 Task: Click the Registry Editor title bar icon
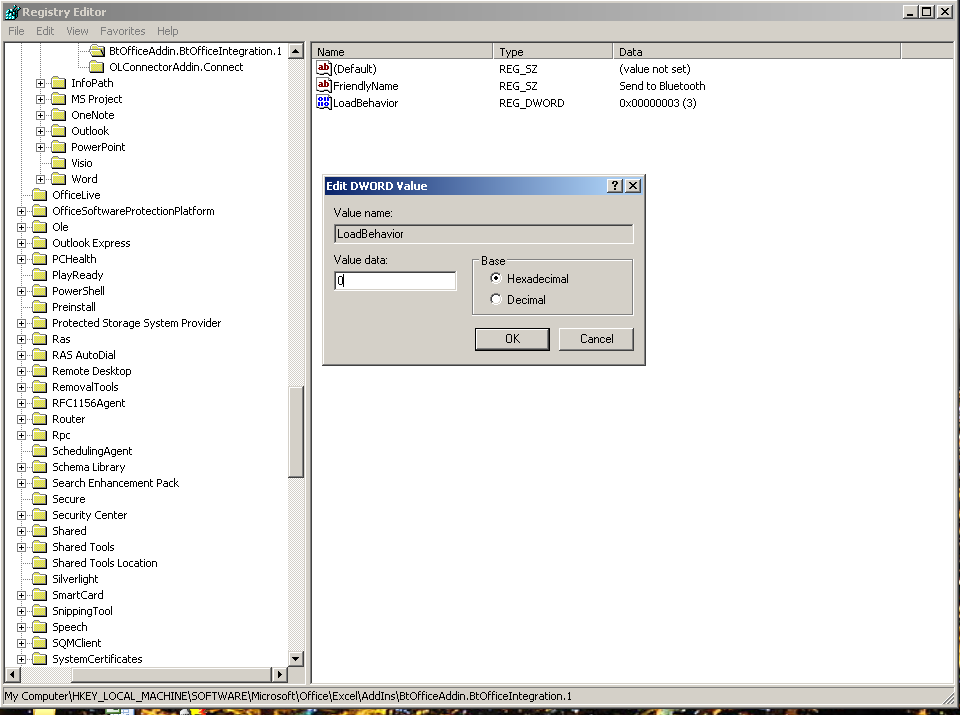(x=12, y=12)
